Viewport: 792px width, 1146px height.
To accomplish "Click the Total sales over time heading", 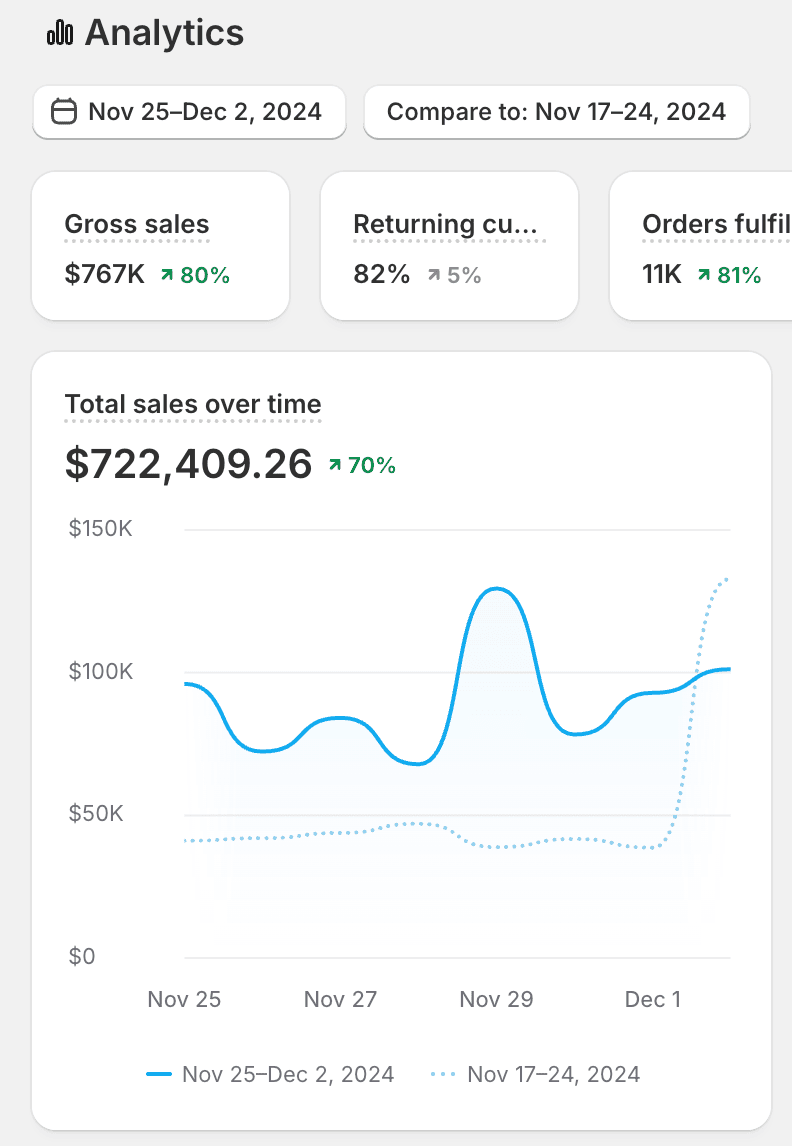I will (193, 405).
